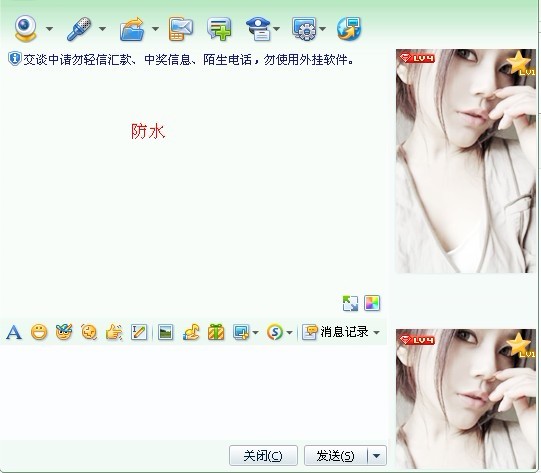Open emoticon picker smiley face
Screen dimensions: 541x473
tap(39, 333)
